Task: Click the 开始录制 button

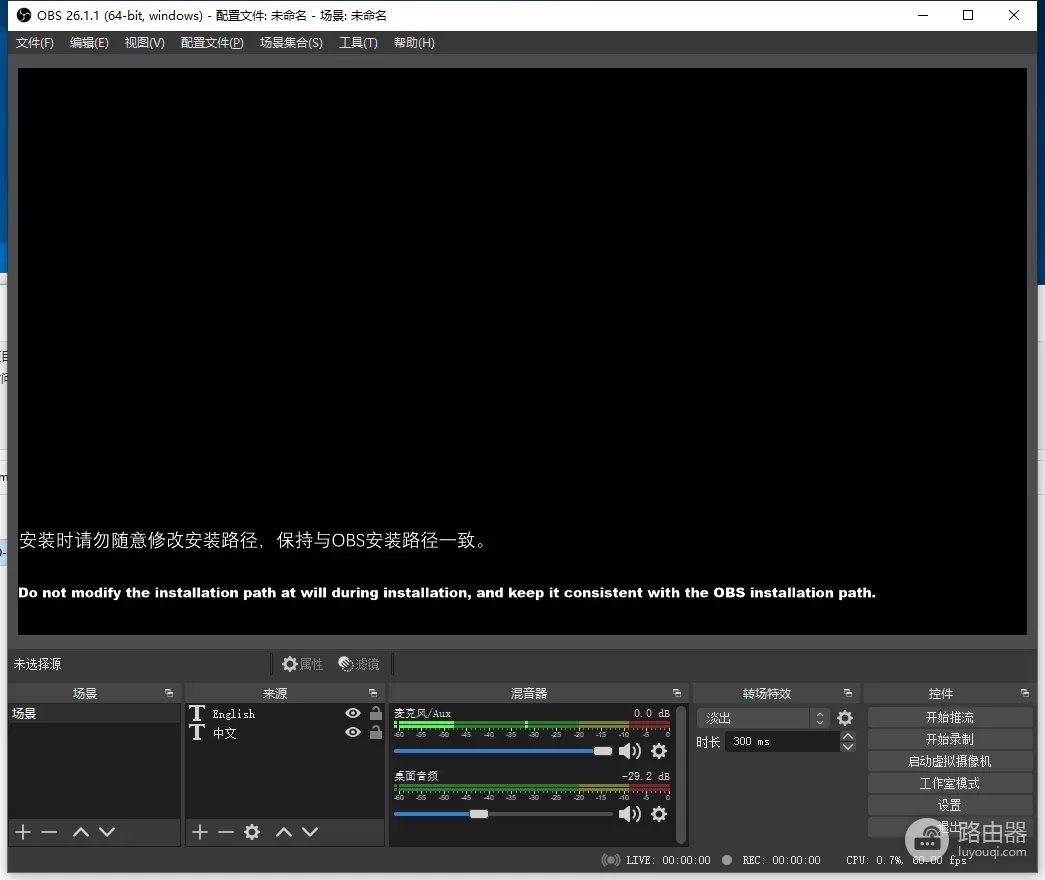Action: pos(949,739)
